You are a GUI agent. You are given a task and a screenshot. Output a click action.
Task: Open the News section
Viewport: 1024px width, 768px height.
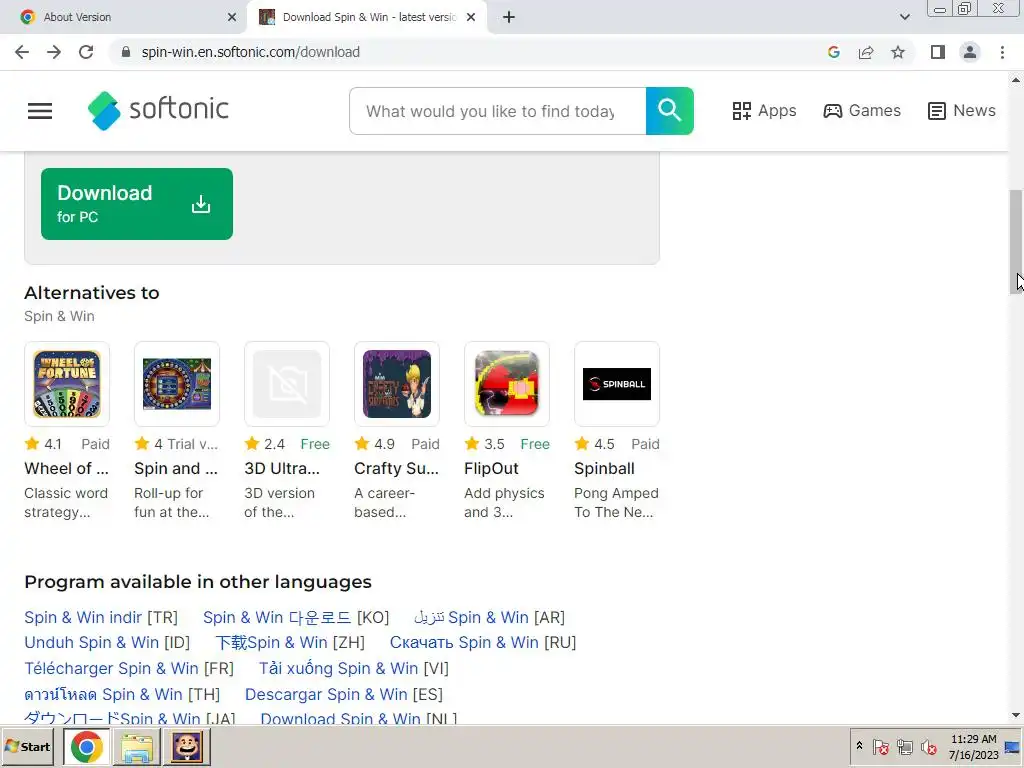[x=962, y=111]
